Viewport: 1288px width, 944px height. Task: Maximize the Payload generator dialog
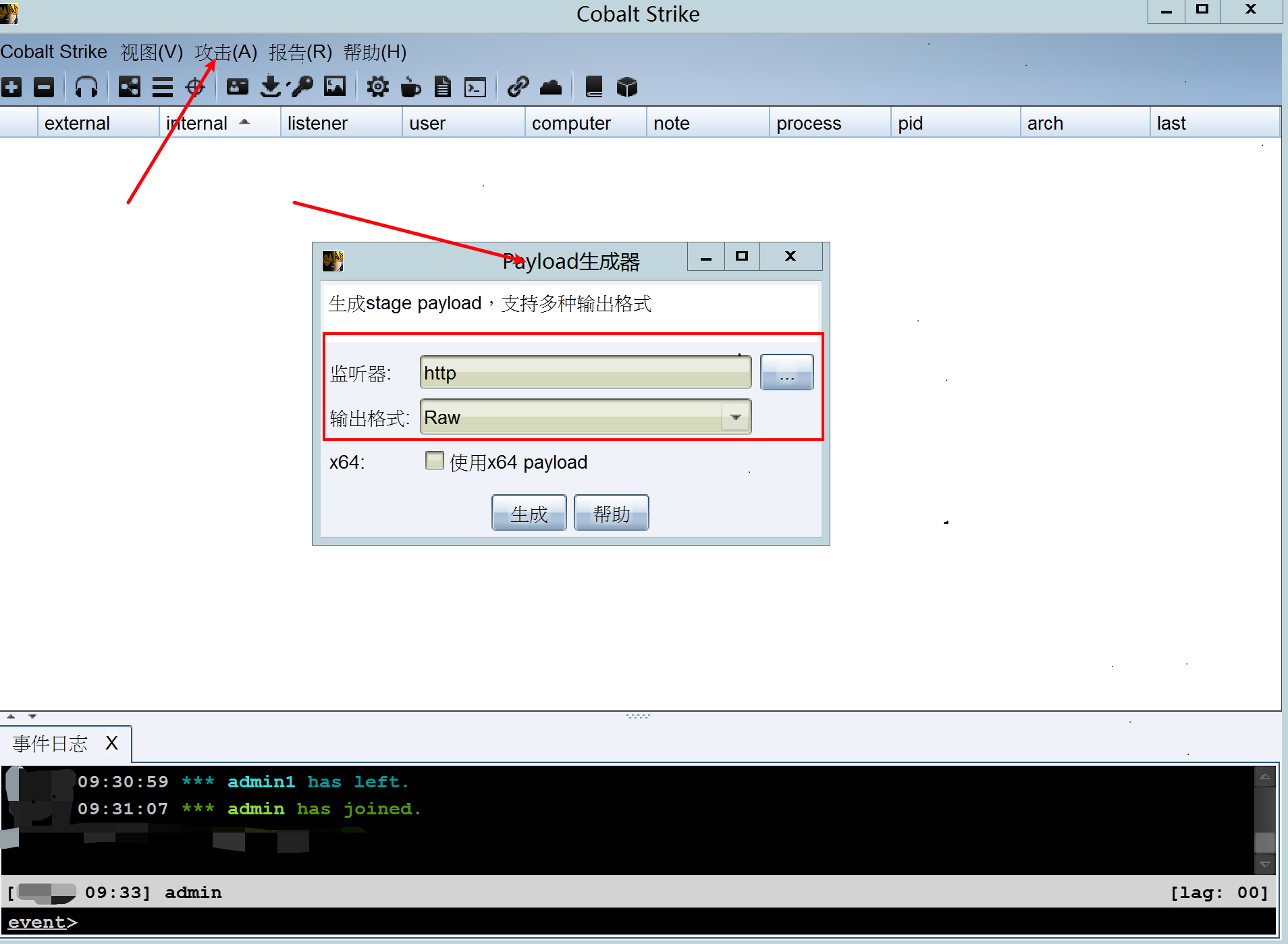tap(742, 257)
